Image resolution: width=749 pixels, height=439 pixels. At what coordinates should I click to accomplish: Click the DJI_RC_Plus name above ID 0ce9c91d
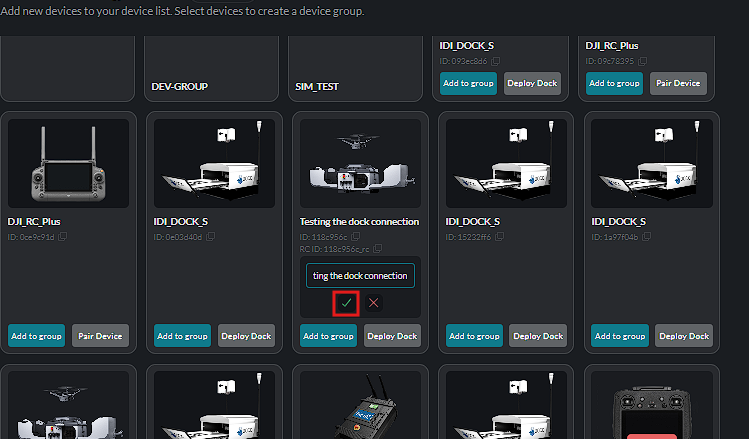click(34, 222)
